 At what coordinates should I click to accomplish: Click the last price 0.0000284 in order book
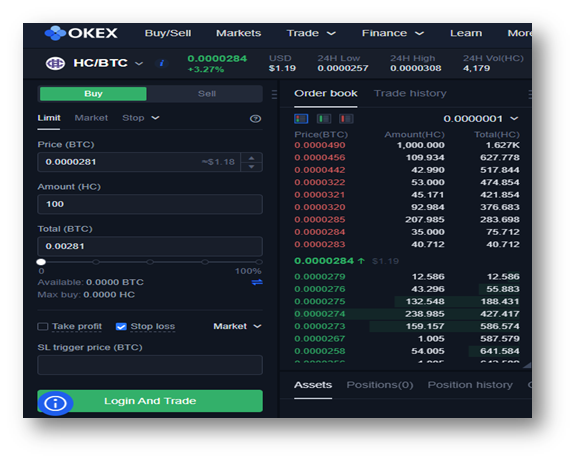(324, 261)
